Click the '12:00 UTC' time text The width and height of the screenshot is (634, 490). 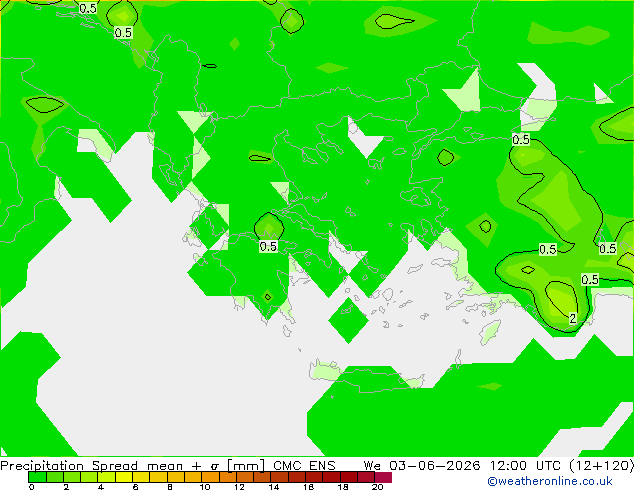[x=525, y=465]
